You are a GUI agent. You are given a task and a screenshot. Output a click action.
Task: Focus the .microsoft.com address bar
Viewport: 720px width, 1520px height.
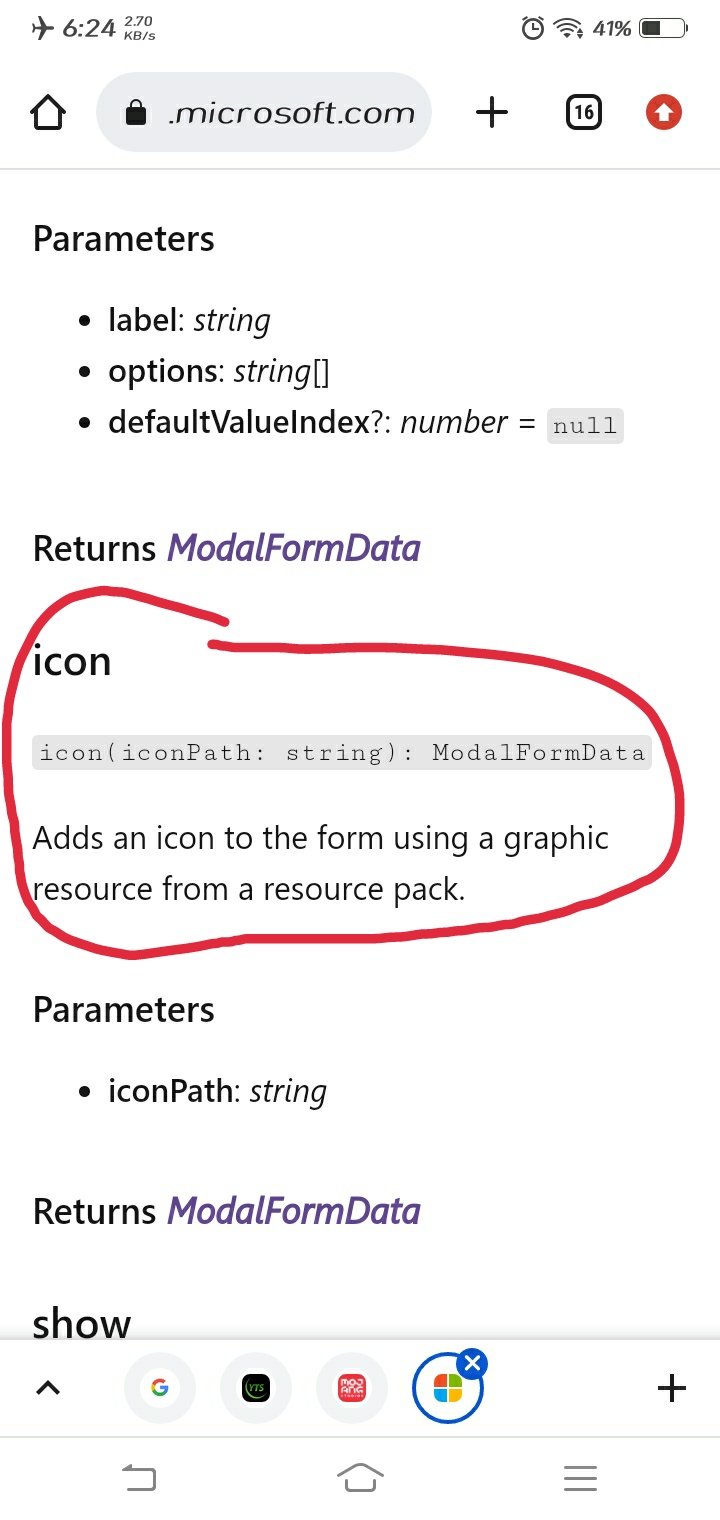tap(290, 113)
